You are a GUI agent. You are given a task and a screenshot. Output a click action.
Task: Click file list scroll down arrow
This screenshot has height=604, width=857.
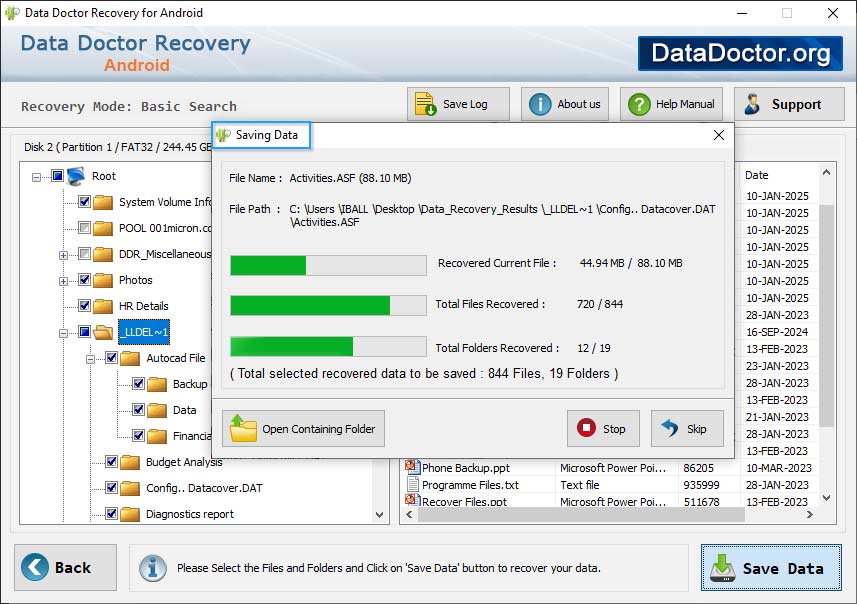click(x=826, y=498)
